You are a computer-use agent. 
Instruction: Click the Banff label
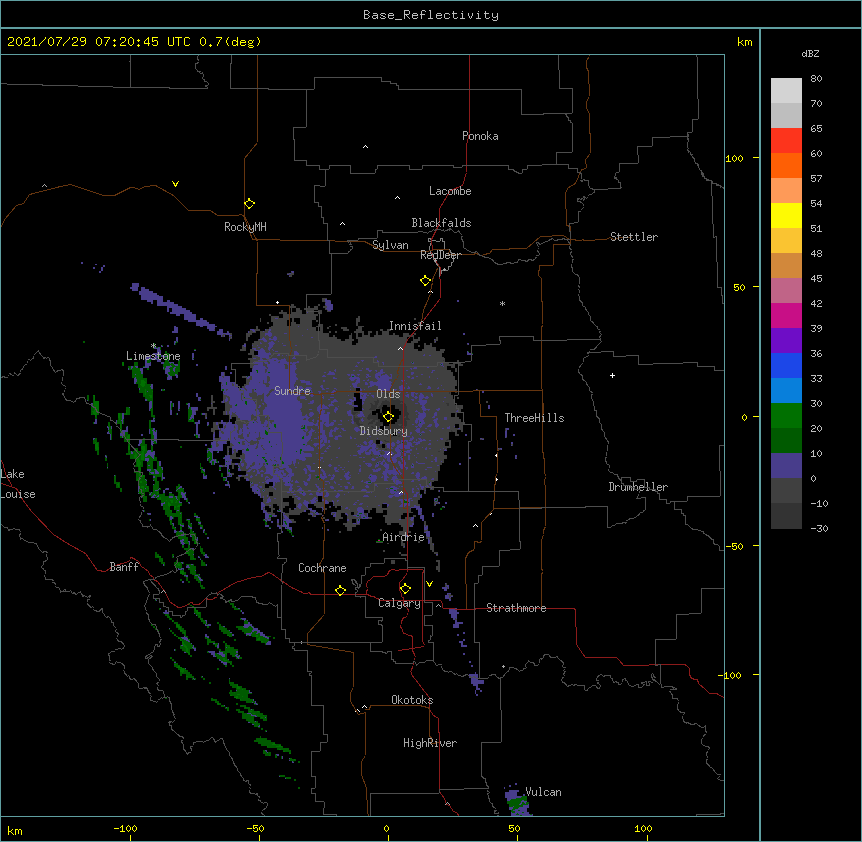[x=124, y=567]
